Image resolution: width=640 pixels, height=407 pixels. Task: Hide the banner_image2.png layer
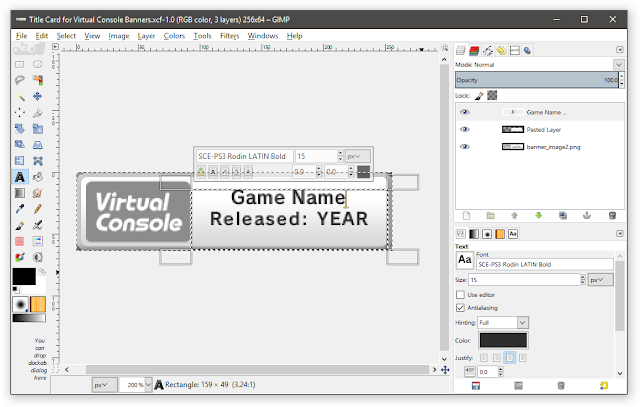point(464,147)
